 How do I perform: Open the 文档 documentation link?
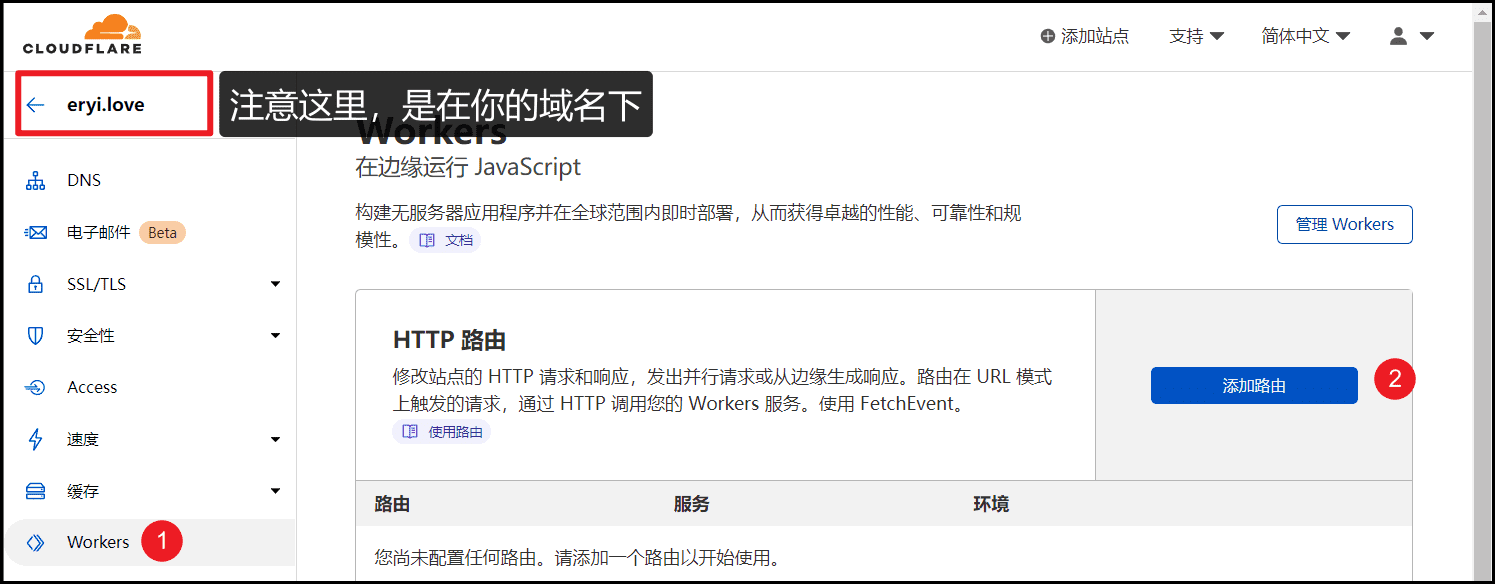pos(445,241)
